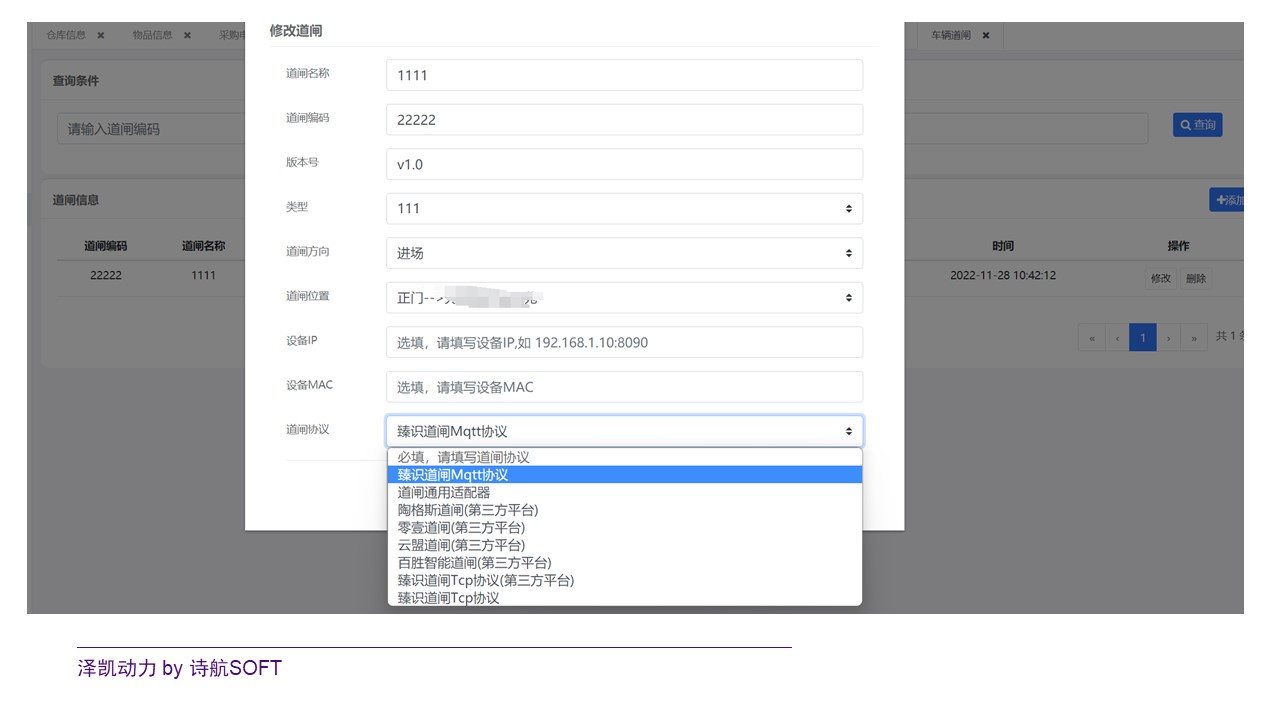Go to first page with « pagination button
Image resolution: width=1280 pixels, height=720 pixels.
click(1091, 337)
